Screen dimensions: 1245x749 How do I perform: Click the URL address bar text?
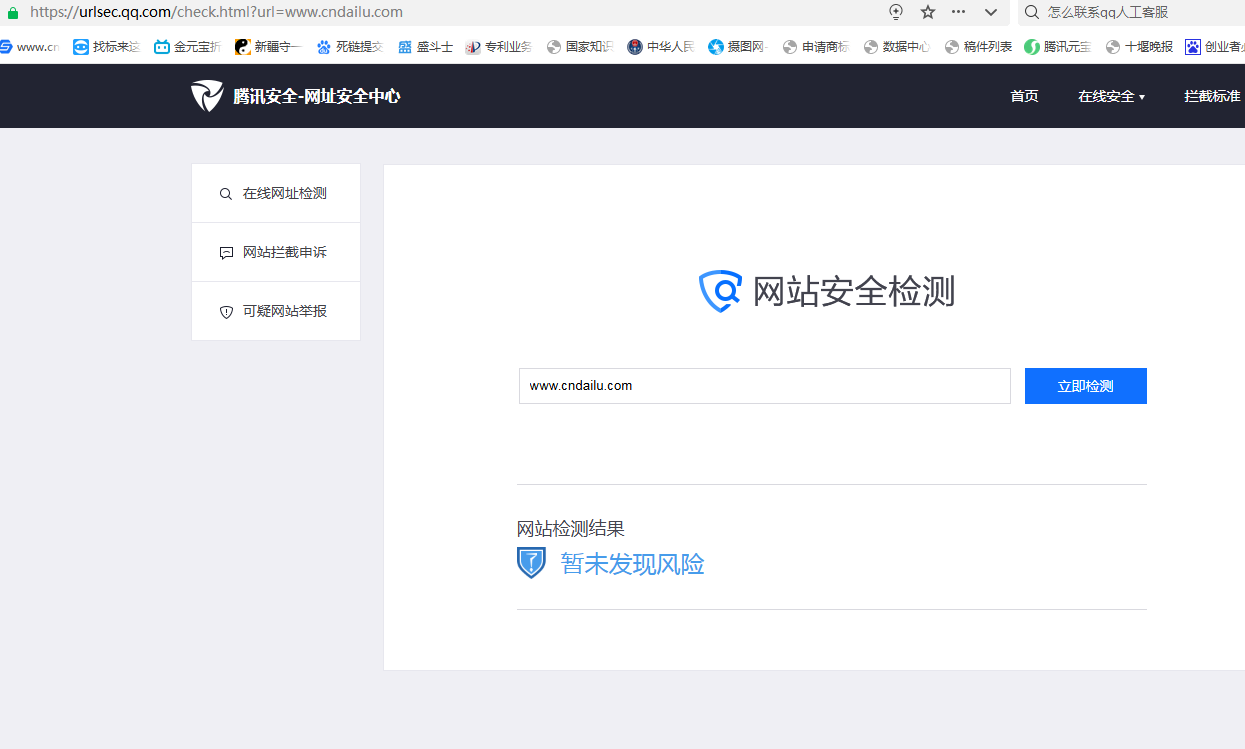216,12
